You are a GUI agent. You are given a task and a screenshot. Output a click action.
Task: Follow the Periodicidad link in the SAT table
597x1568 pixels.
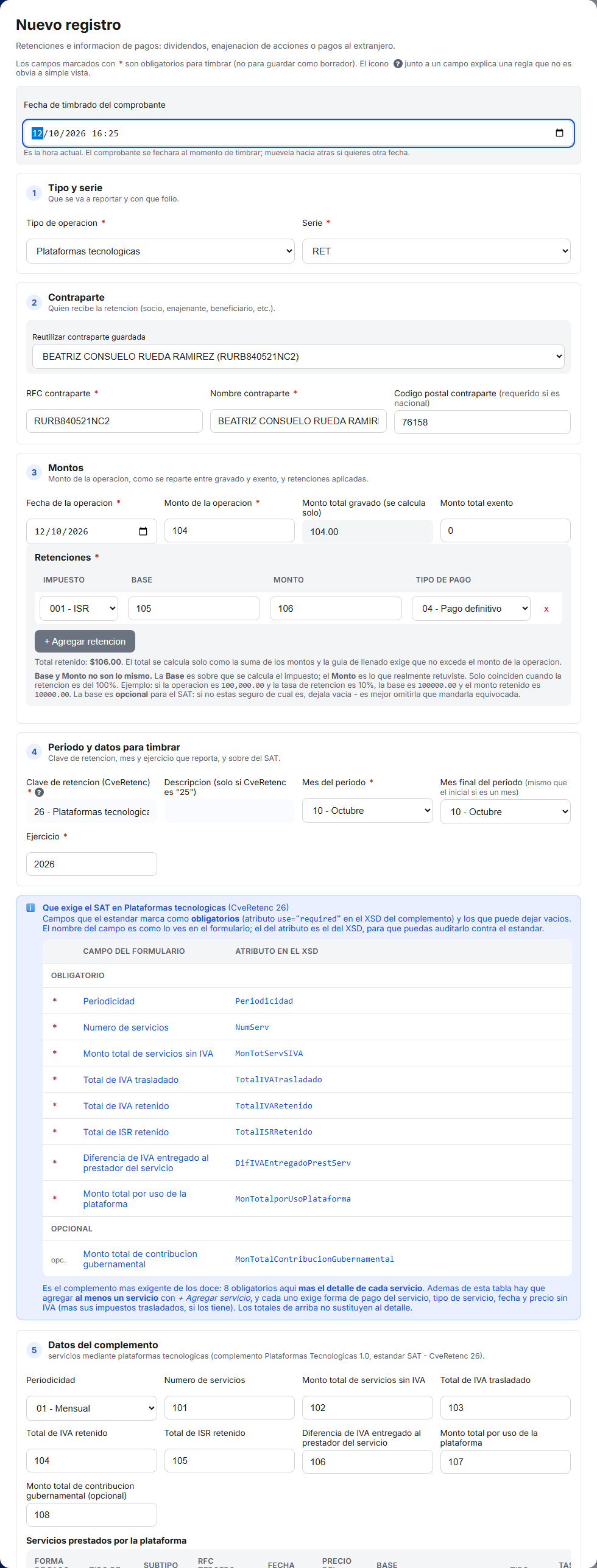[109, 1001]
